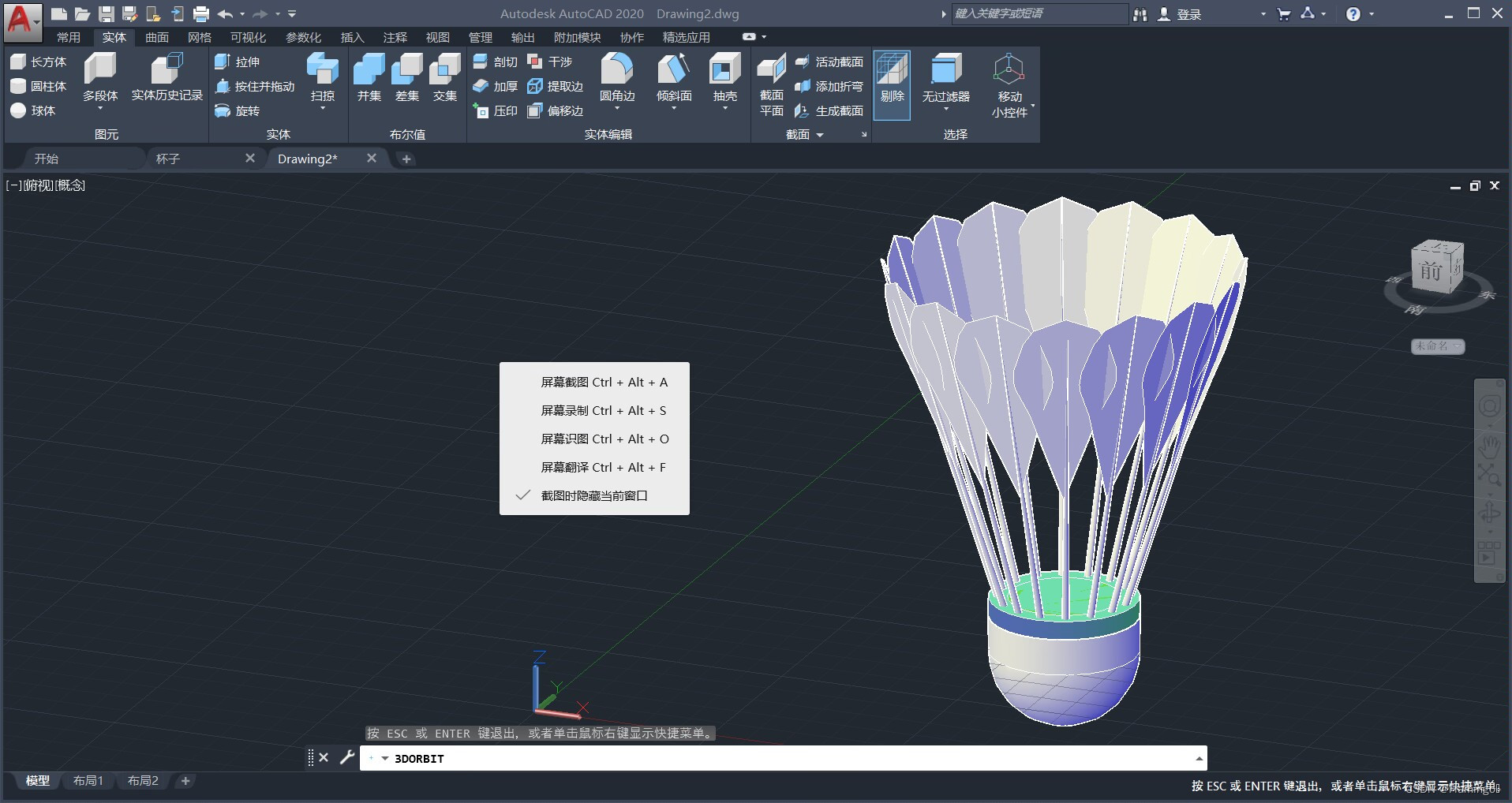Select the 偏移边 offset edge tool

click(x=556, y=110)
